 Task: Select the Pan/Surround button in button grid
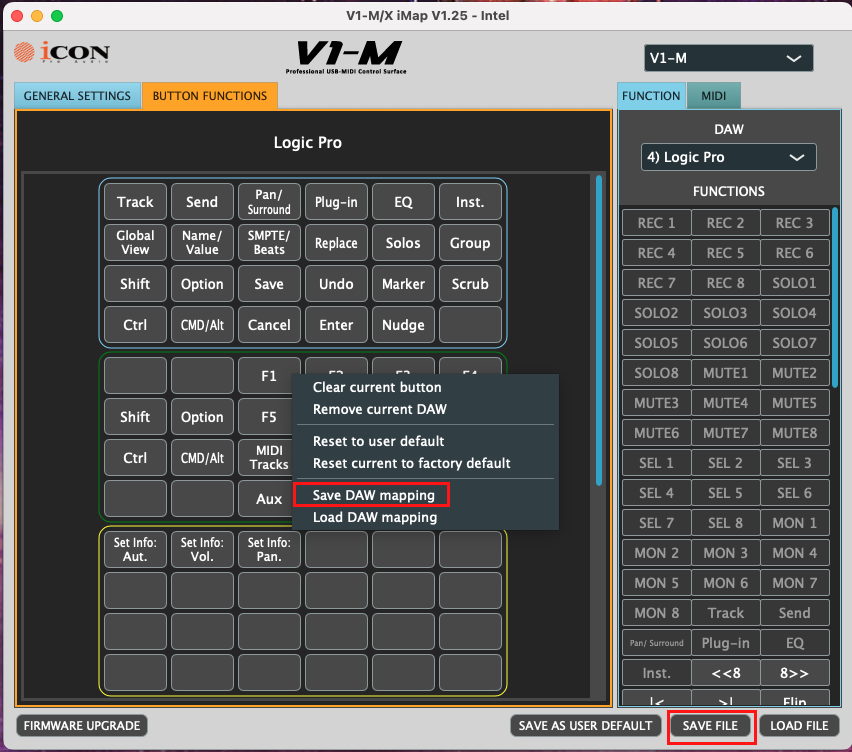pos(269,202)
